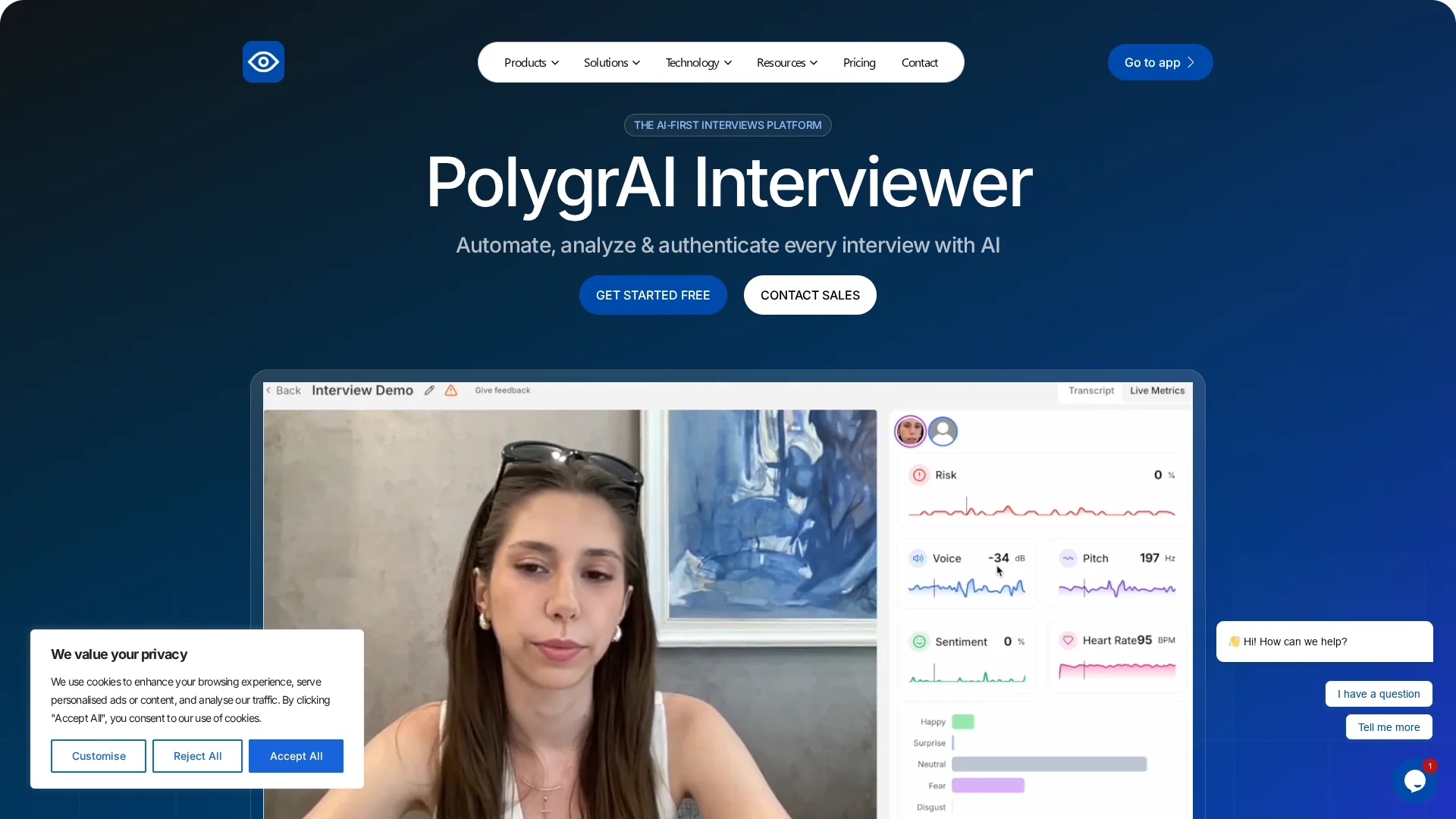This screenshot has width=1456, height=819.
Task: Click Accept All cookies button
Action: tap(296, 756)
